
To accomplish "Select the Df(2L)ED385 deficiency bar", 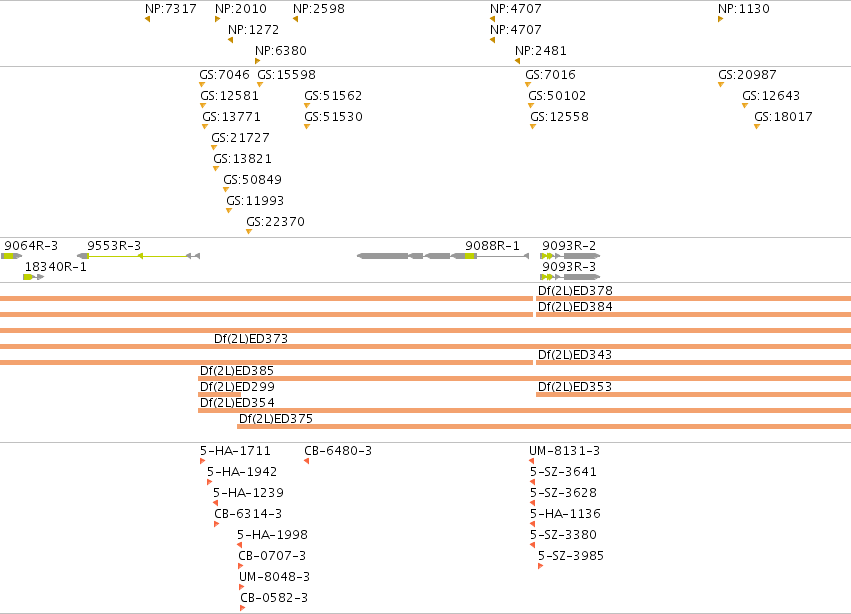I will (x=525, y=378).
